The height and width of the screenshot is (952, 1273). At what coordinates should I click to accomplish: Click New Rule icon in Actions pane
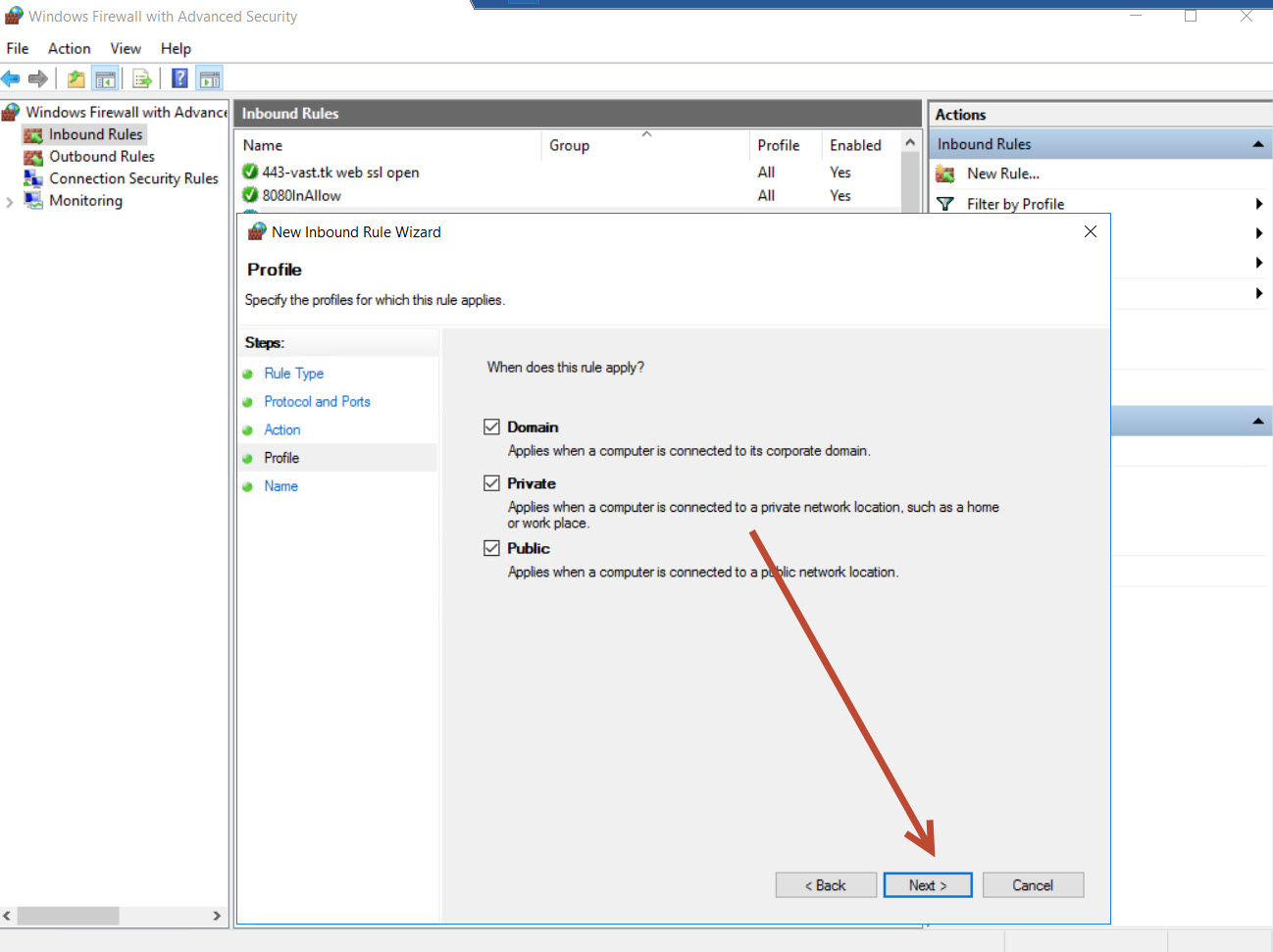(945, 174)
